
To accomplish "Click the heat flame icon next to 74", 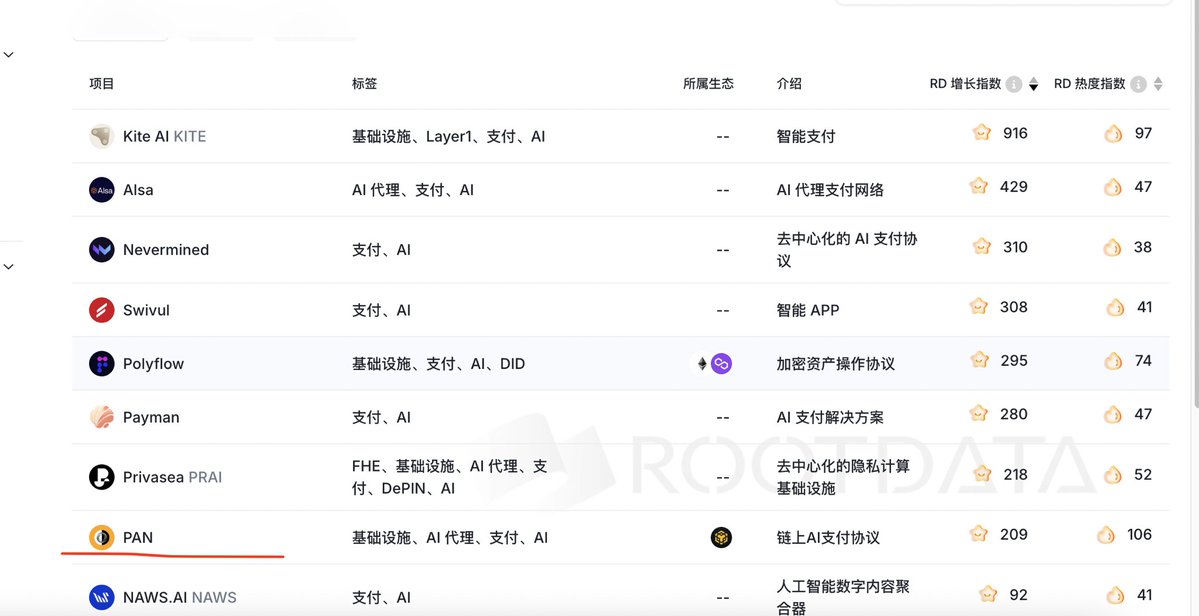I will pos(1113,361).
